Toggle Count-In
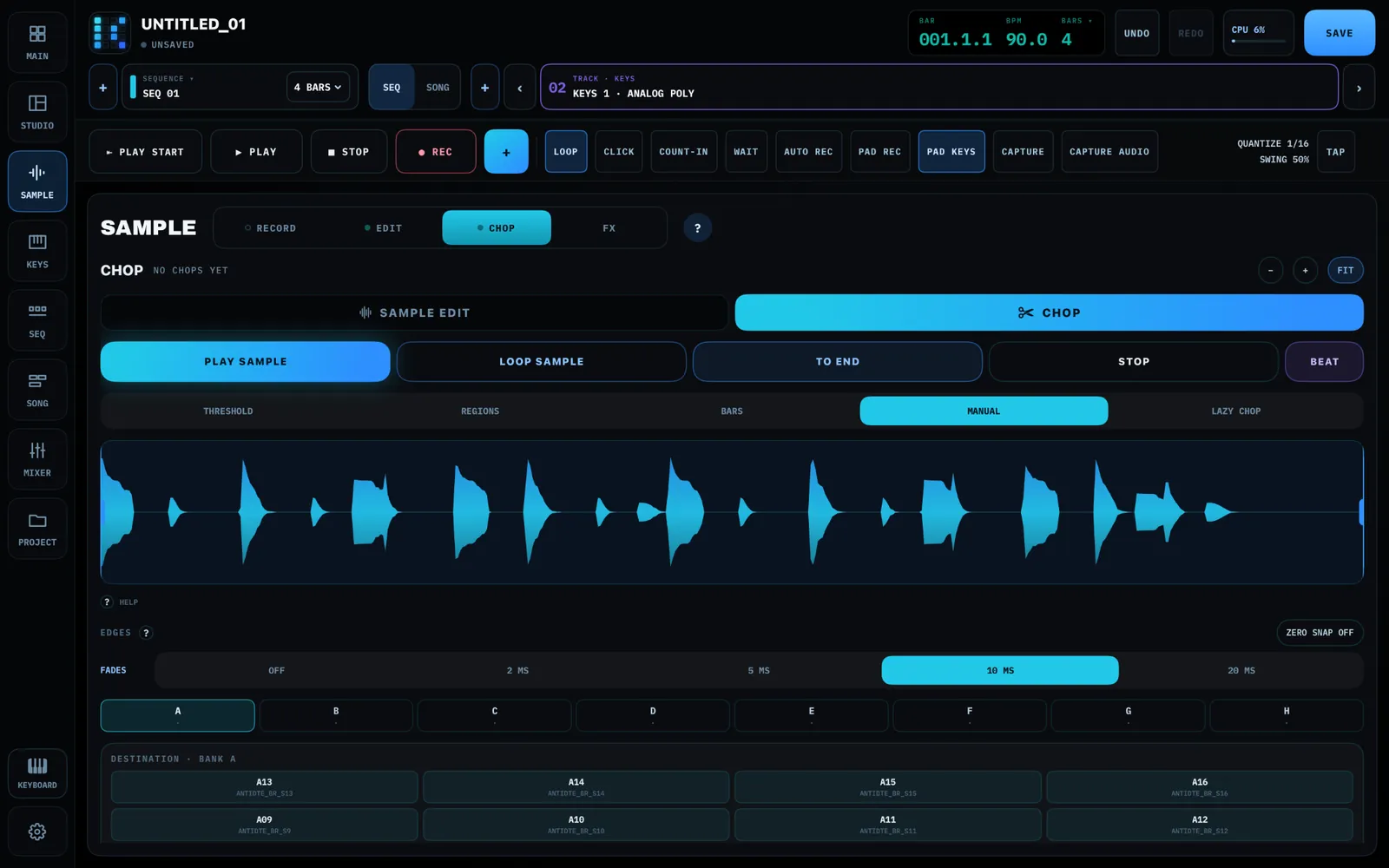Viewport: 1389px width, 868px height. 683,152
